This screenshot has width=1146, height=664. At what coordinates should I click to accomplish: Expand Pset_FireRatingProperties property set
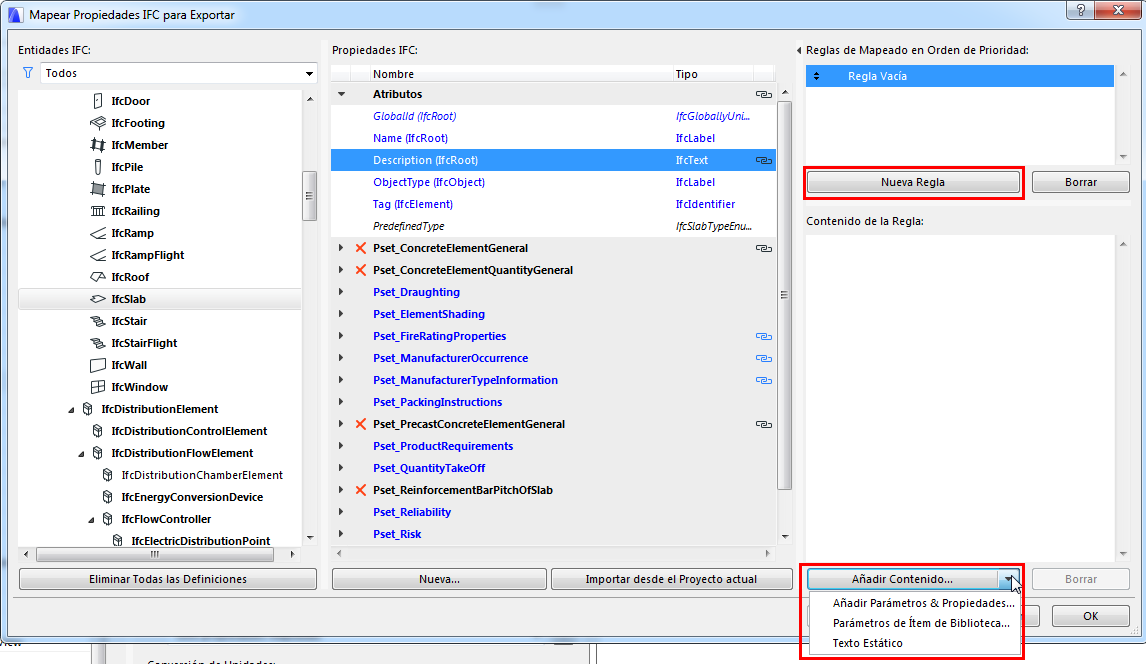click(x=341, y=336)
